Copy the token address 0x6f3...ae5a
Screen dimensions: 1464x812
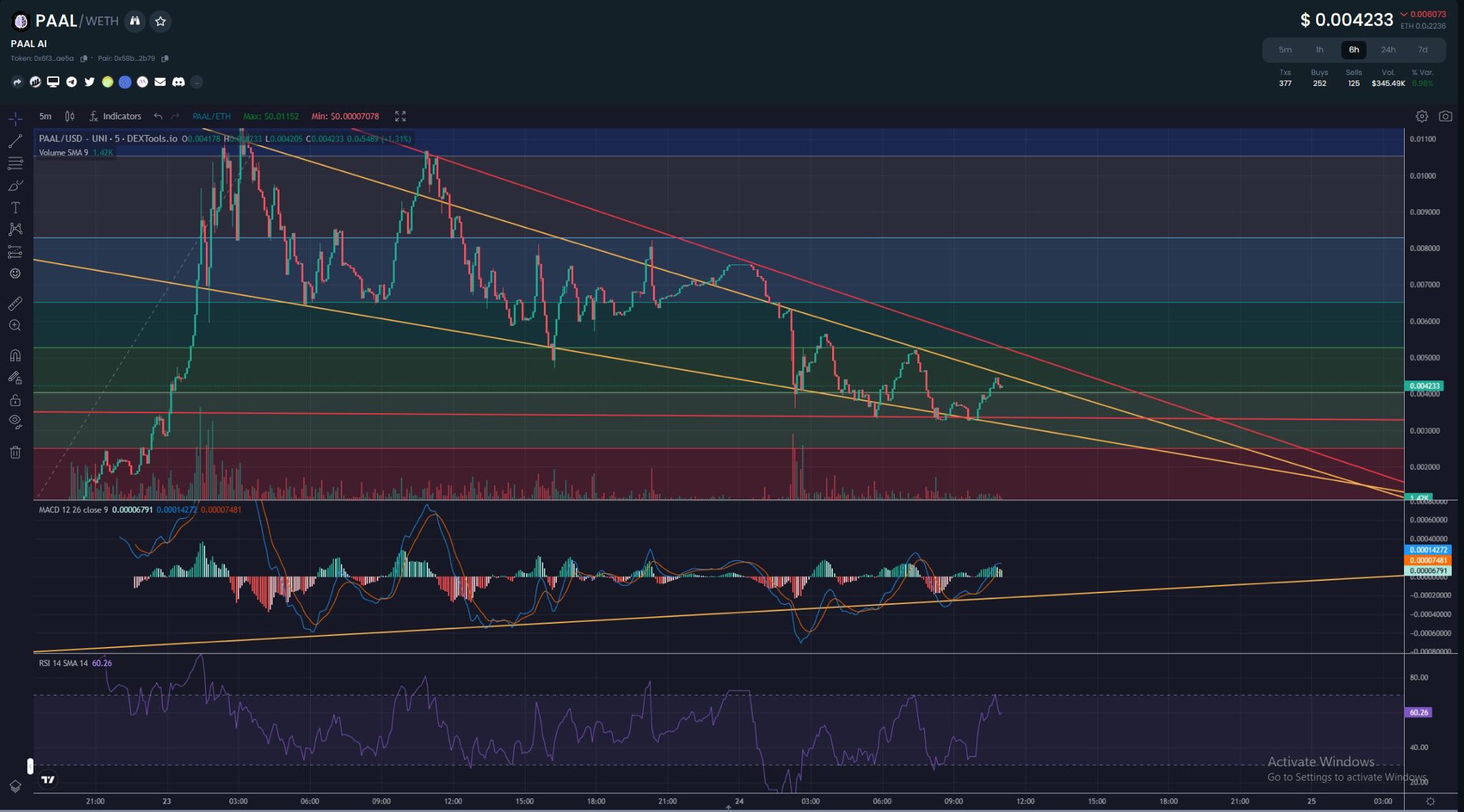(84, 59)
